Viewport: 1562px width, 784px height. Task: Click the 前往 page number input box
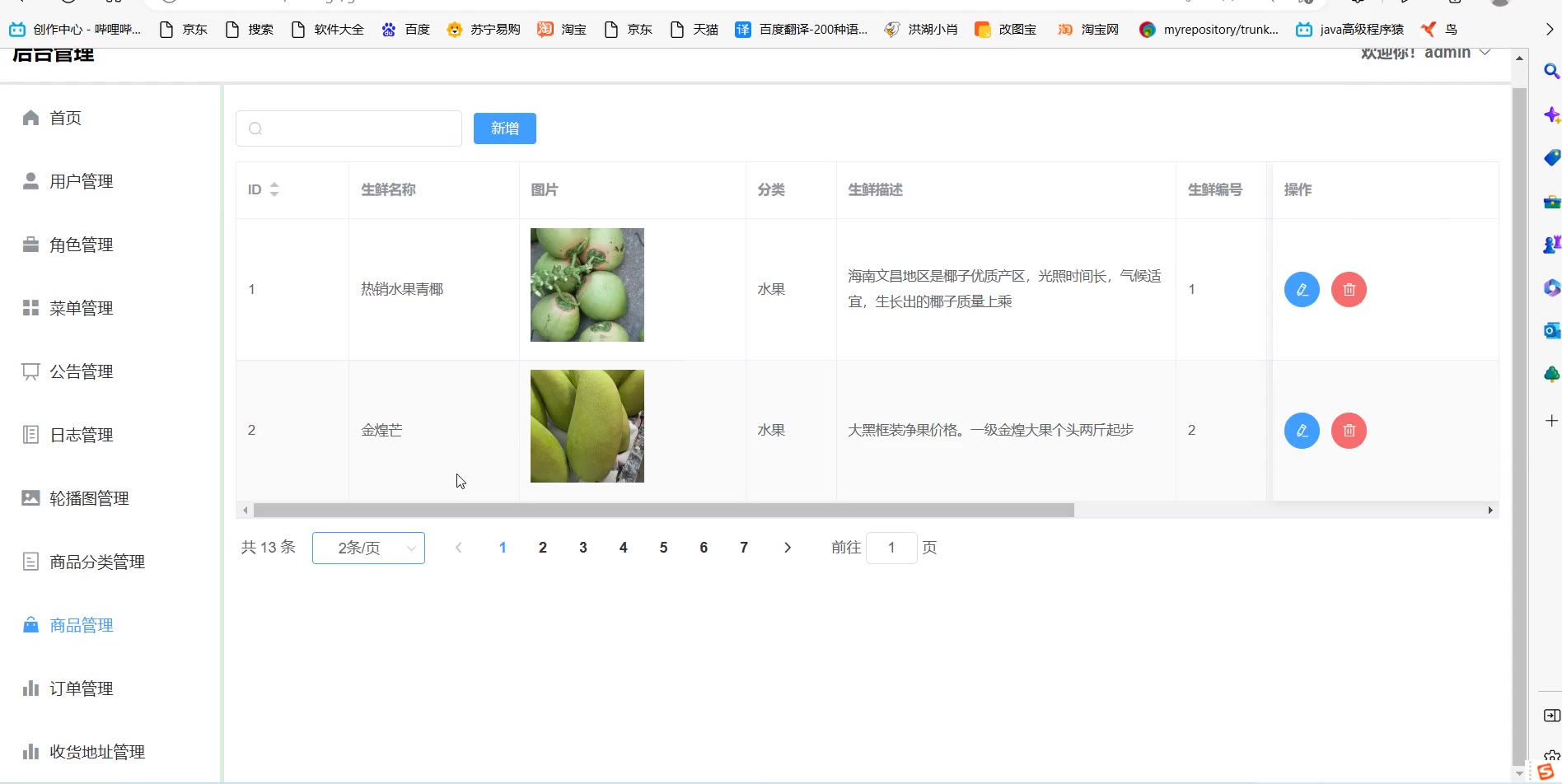click(891, 548)
